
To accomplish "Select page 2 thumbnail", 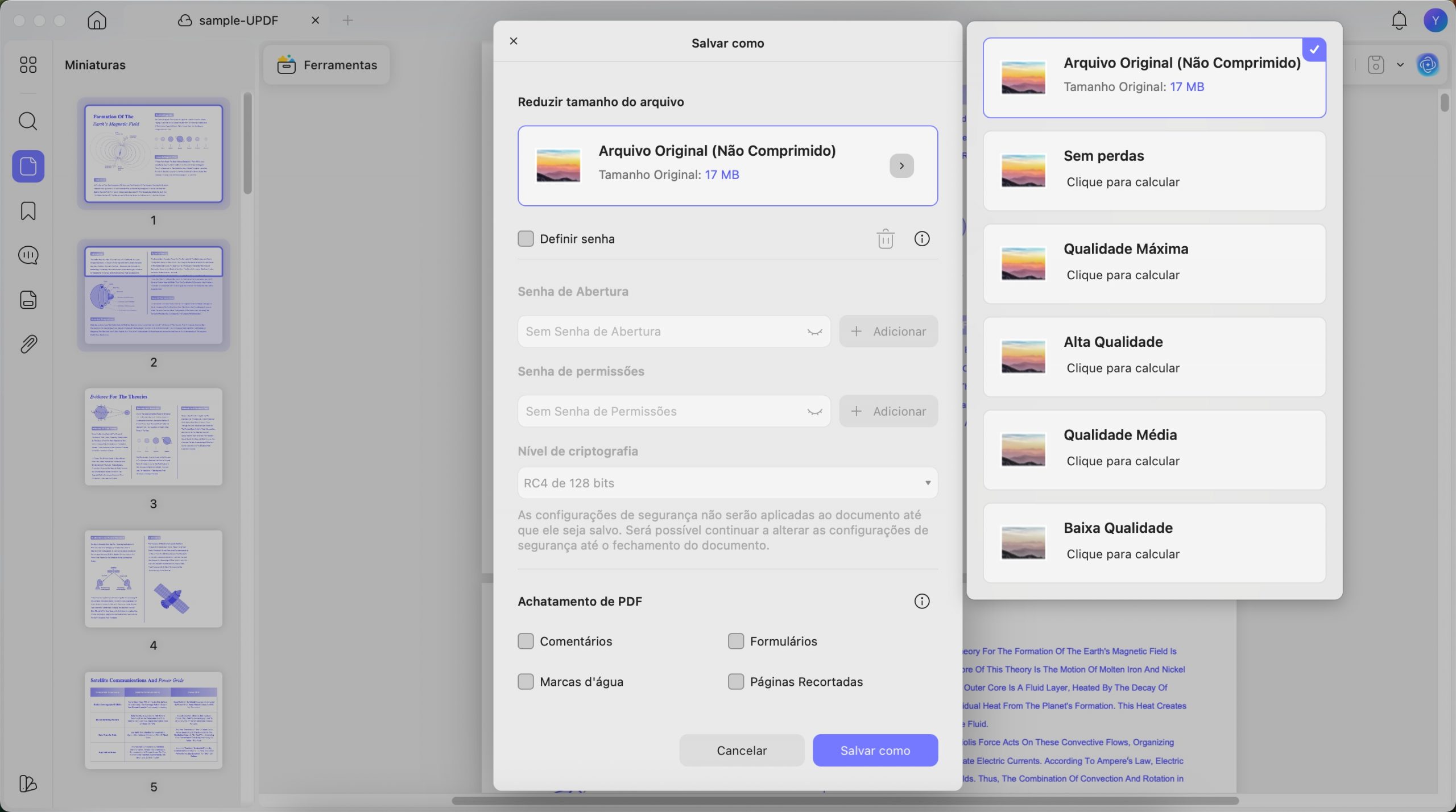I will coord(154,295).
